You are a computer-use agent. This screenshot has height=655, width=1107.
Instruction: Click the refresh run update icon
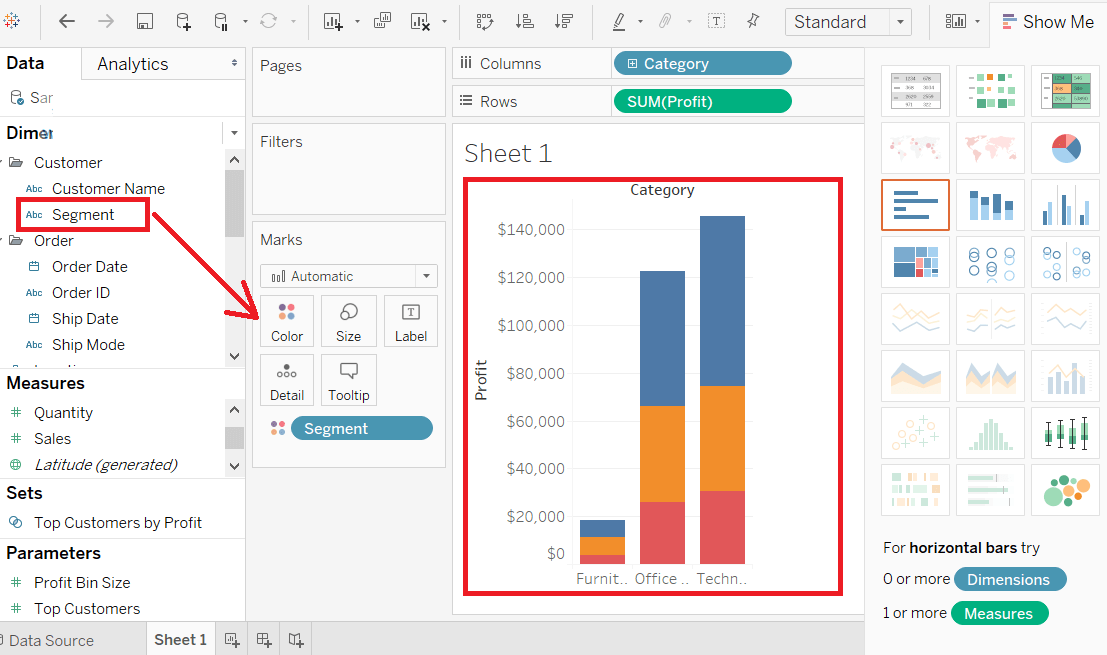(x=268, y=21)
